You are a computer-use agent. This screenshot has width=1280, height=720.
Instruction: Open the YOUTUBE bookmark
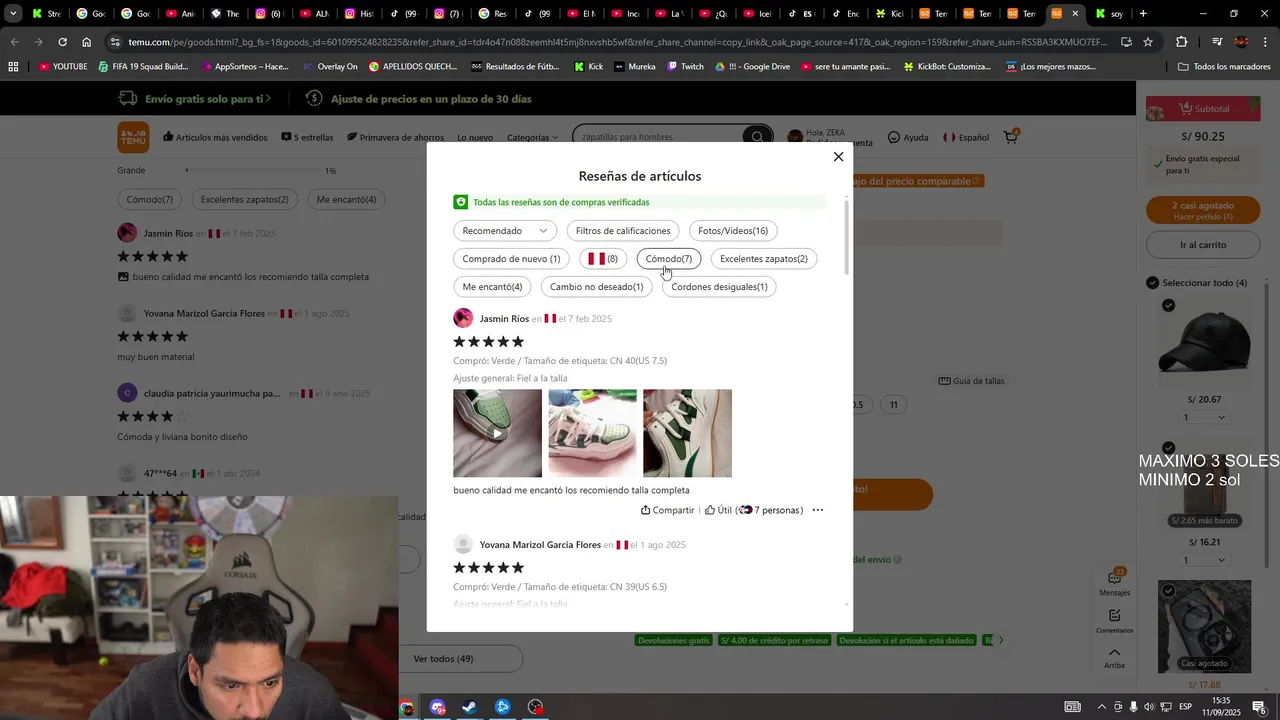pyautogui.click(x=63, y=67)
